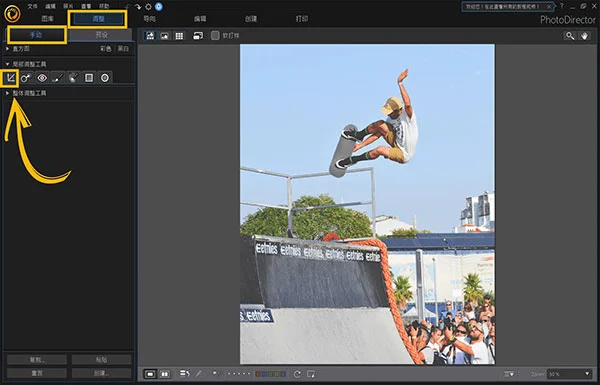Apply the red color label swatch
This screenshot has width=600, height=385.
tap(258, 374)
